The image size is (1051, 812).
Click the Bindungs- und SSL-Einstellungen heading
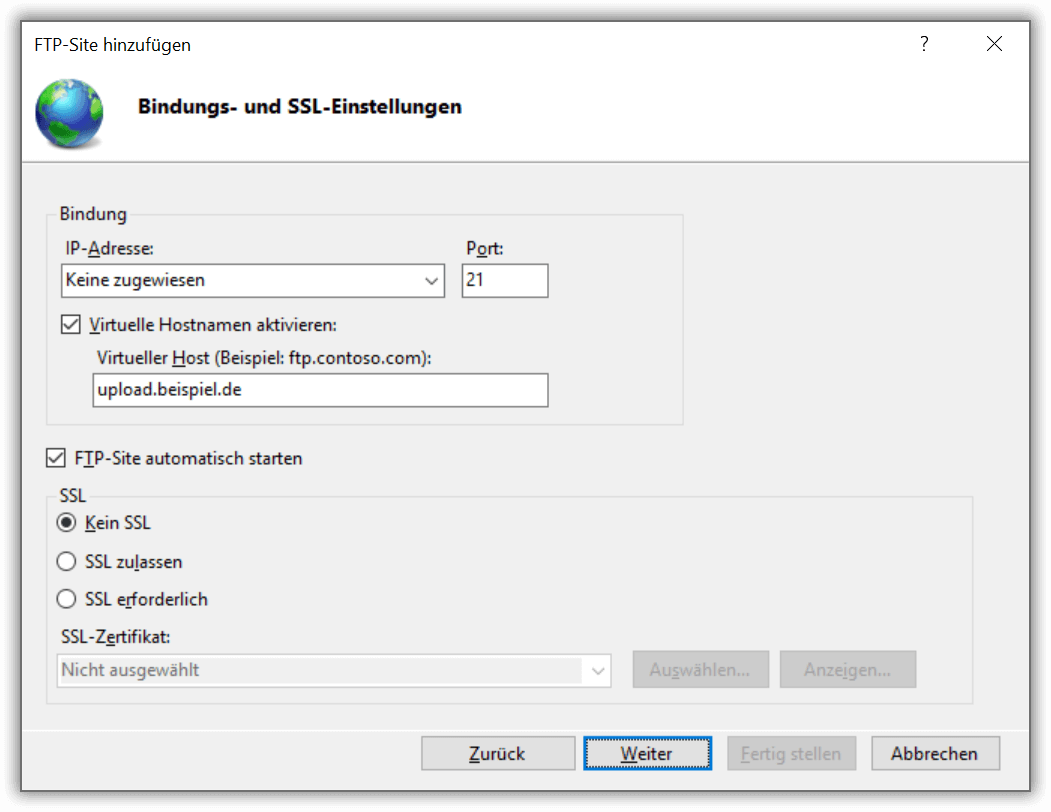(300, 107)
